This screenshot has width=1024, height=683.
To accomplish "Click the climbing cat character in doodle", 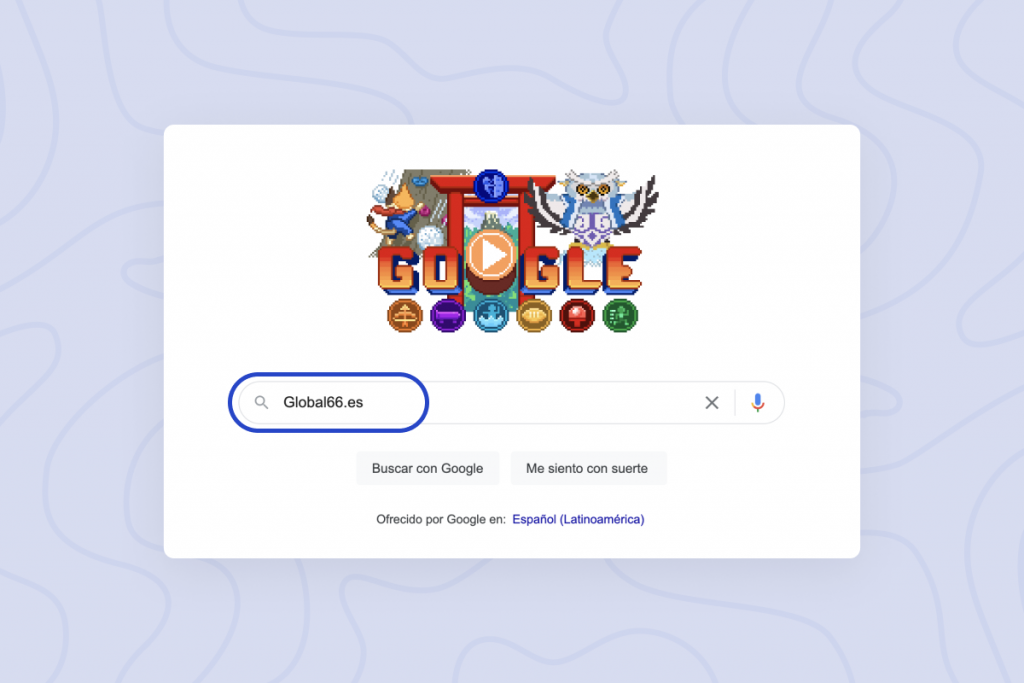I will coord(394,215).
